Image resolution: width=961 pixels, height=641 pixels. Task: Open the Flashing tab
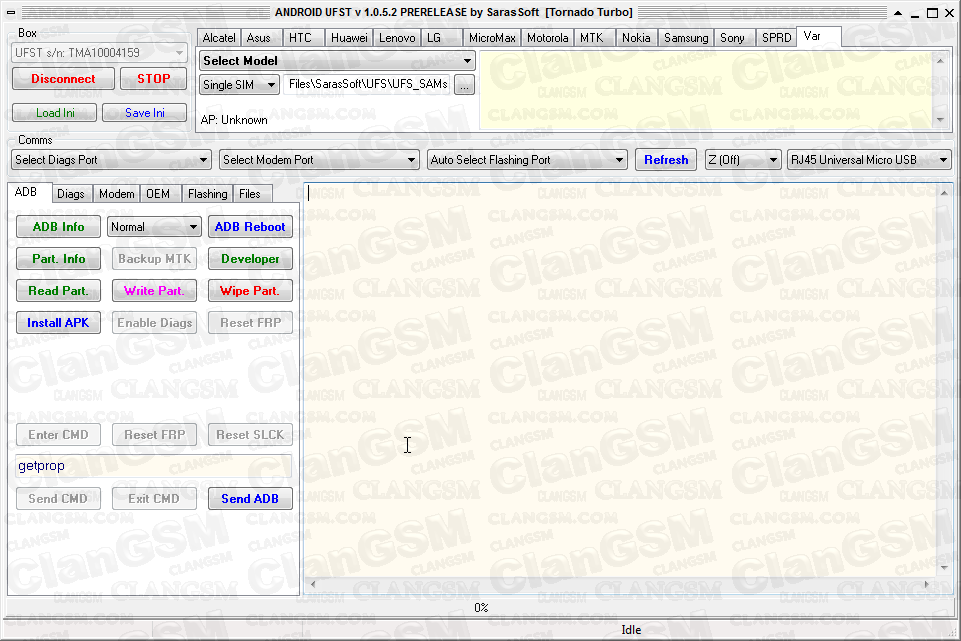[x=208, y=194]
